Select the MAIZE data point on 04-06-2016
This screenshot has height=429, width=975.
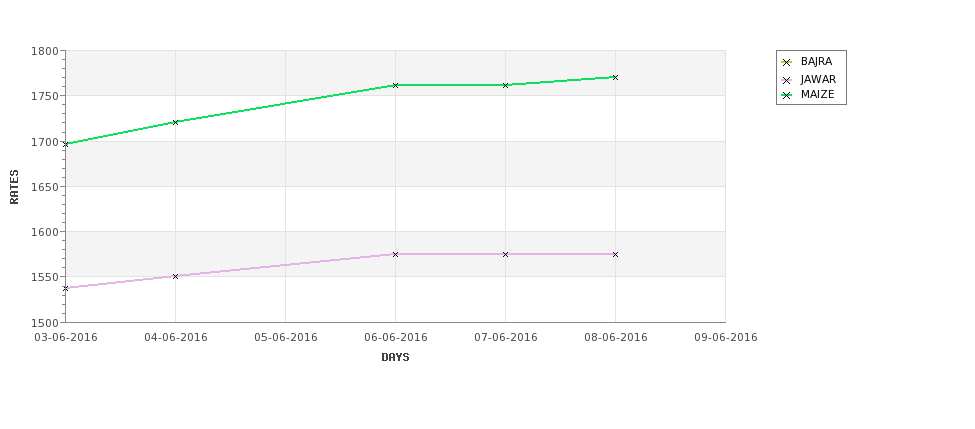(x=175, y=122)
